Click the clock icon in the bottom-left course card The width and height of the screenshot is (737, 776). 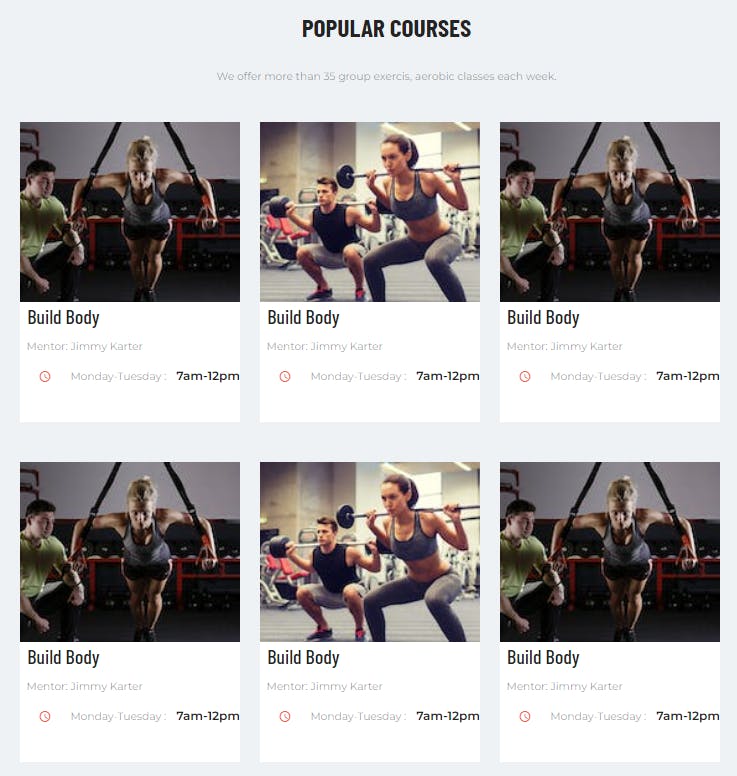[45, 717]
